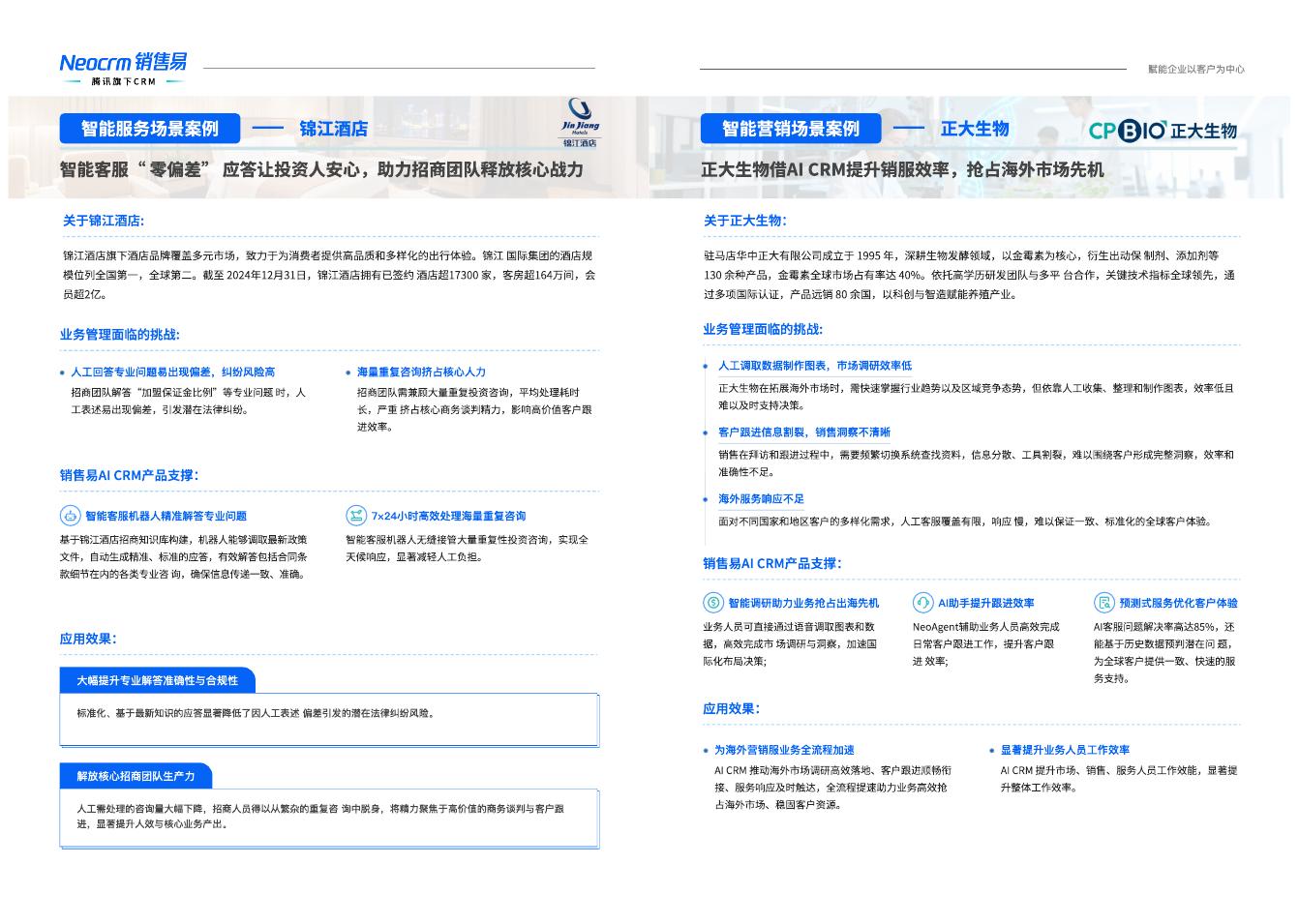Click the icon beside 智能调研助力业务抢占出海先机
Screen dimensions: 1299x924
[x=713, y=603]
